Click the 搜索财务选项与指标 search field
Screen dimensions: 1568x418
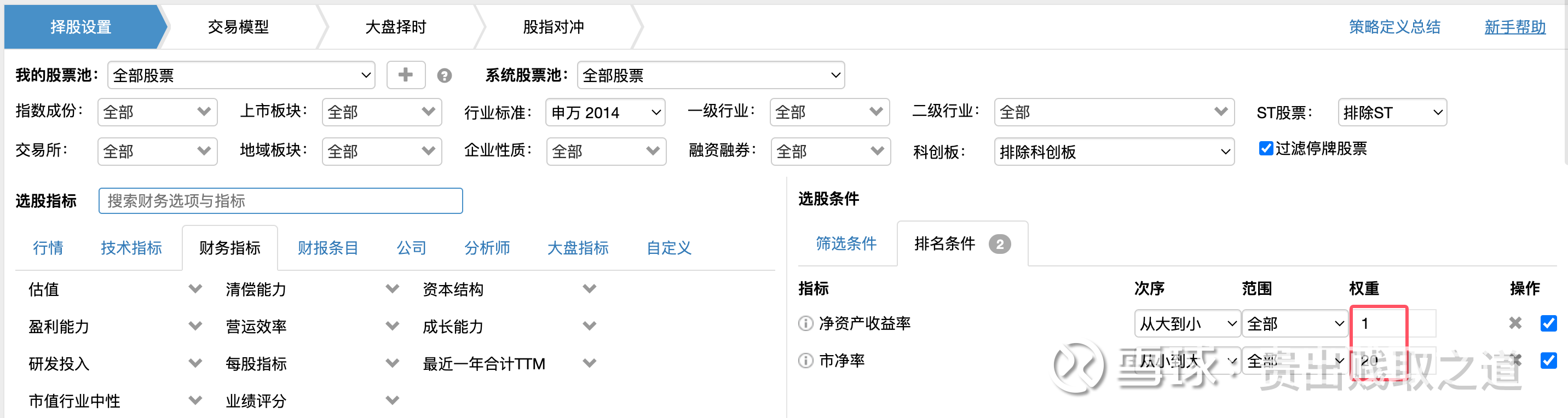281,201
